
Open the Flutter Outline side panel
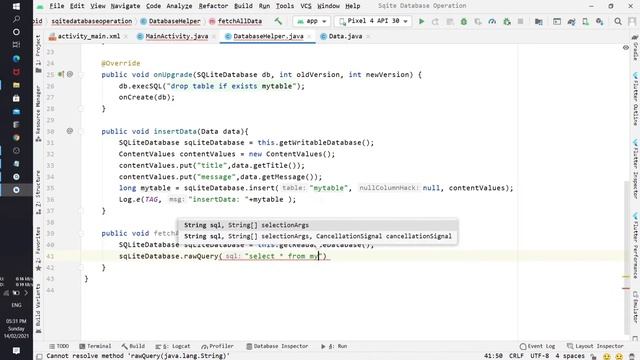pos(636,99)
